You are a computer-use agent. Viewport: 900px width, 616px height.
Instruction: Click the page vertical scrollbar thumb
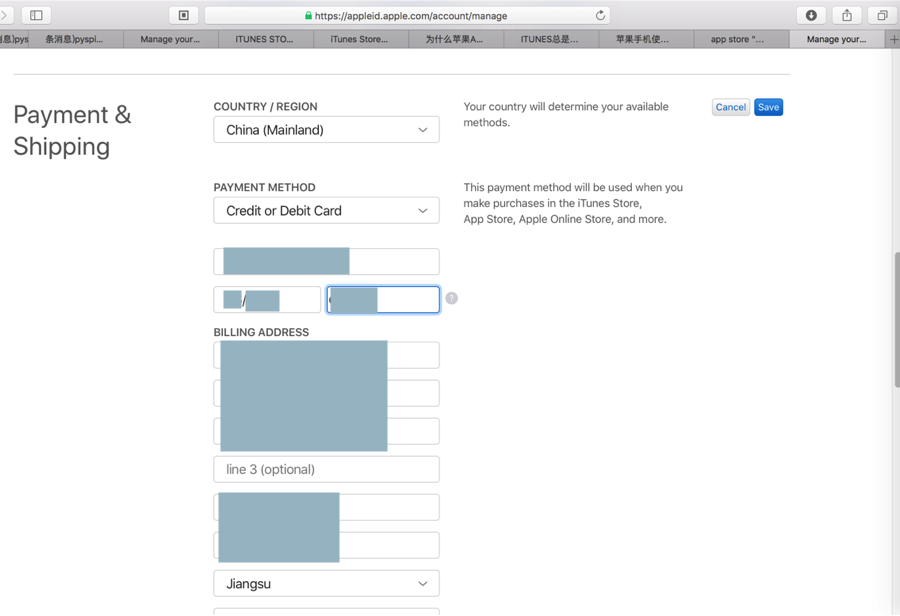896,320
